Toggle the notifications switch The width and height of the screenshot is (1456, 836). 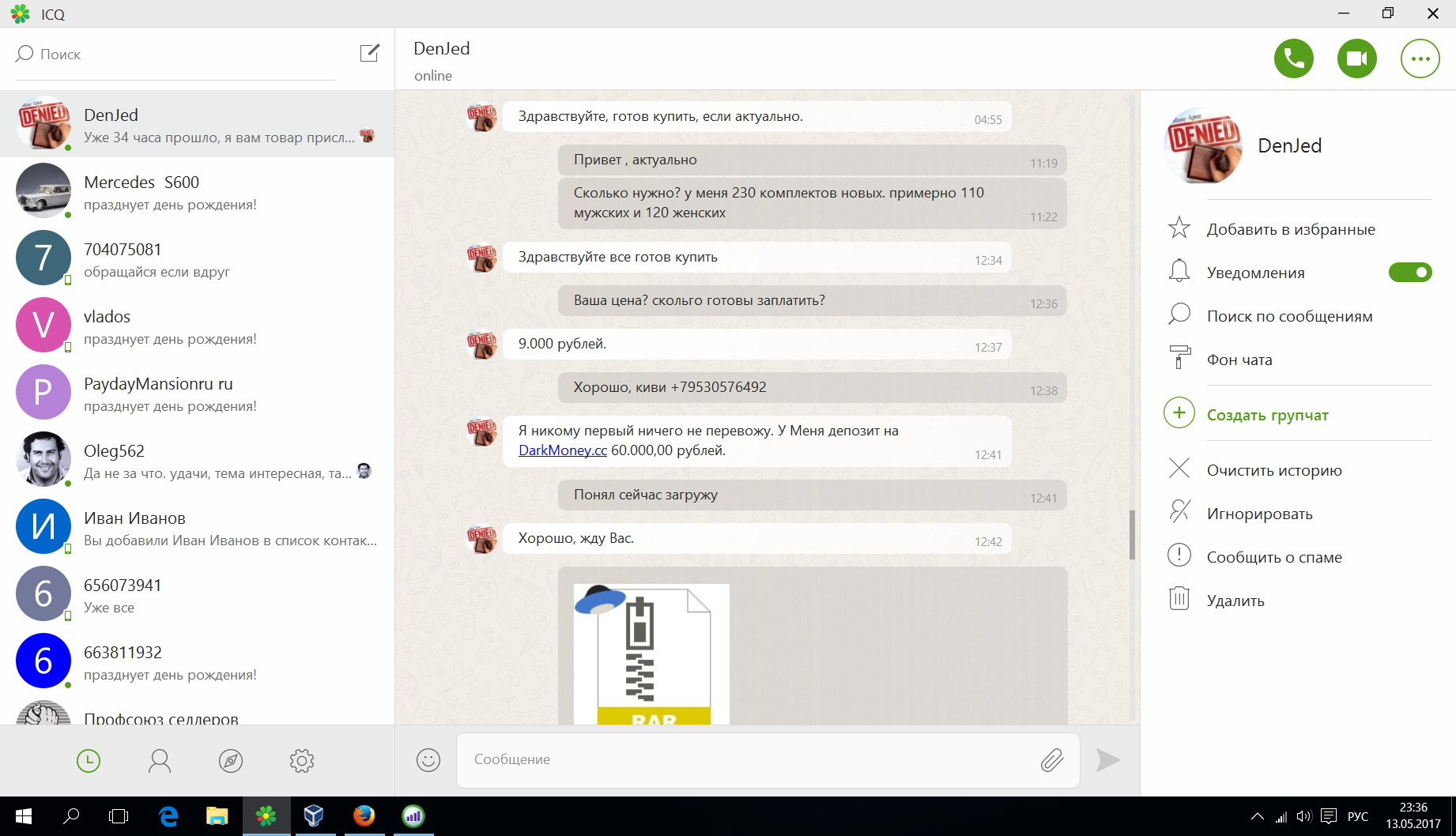(1410, 273)
